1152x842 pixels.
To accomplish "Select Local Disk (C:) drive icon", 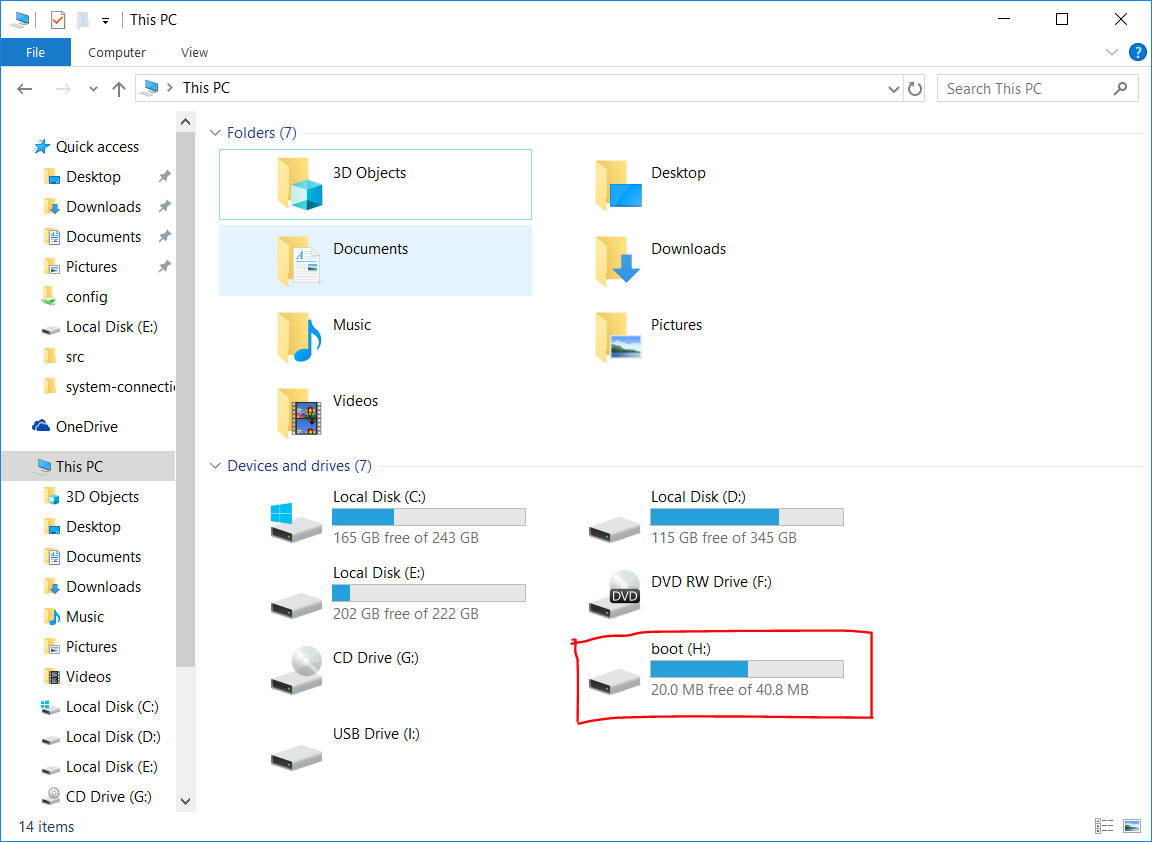I will click(x=296, y=522).
